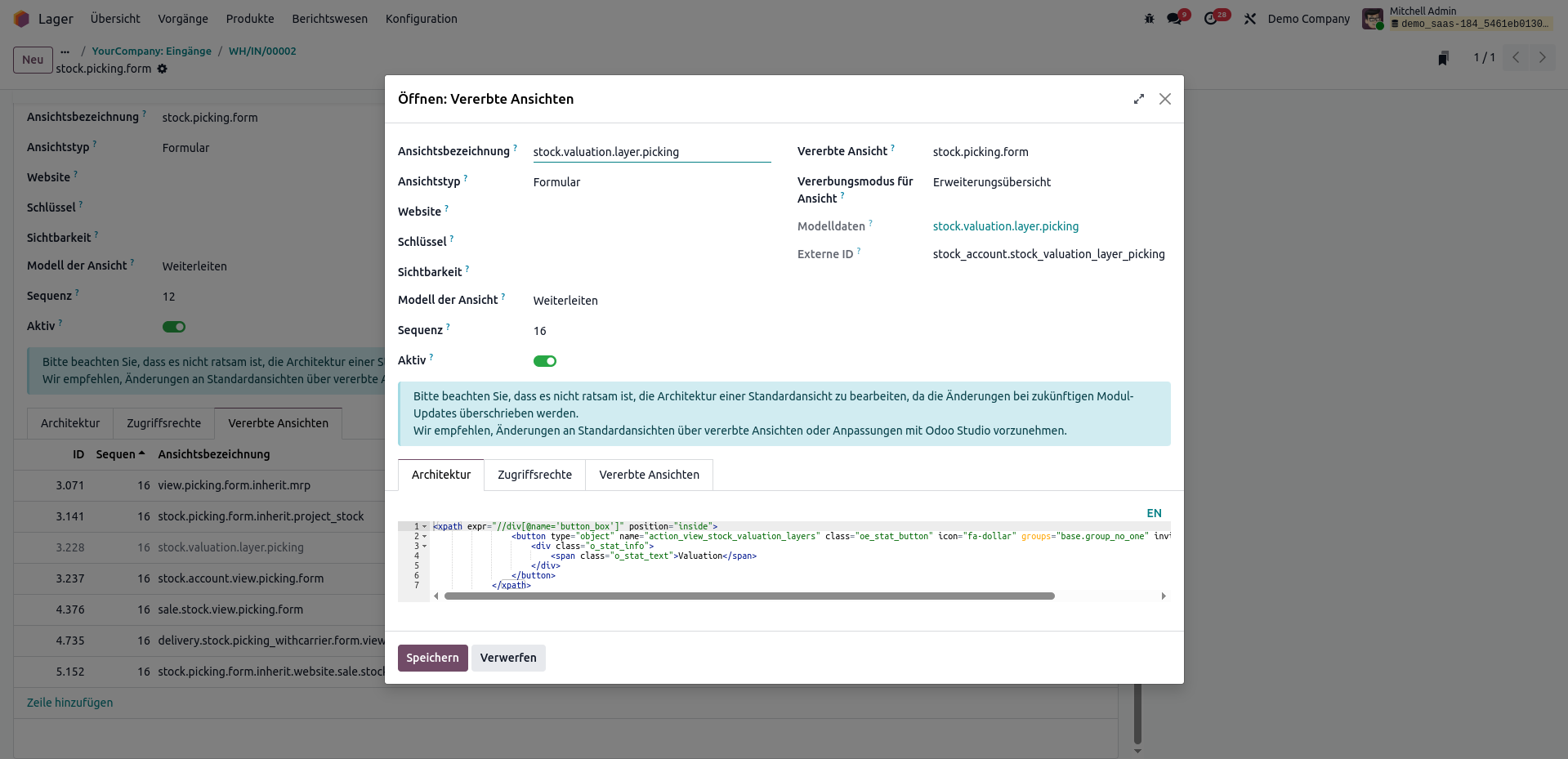The height and width of the screenshot is (759, 1568).
Task: Click the Speichern button
Action: point(432,658)
